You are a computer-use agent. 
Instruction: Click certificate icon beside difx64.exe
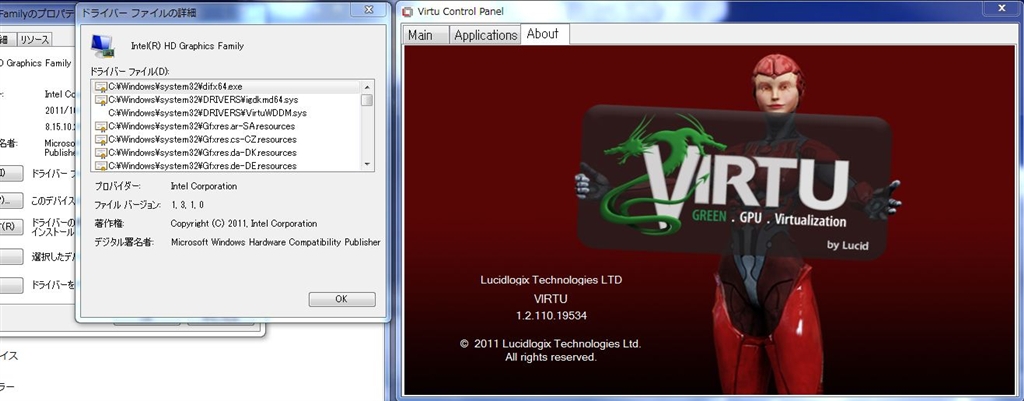pyautogui.click(x=101, y=86)
